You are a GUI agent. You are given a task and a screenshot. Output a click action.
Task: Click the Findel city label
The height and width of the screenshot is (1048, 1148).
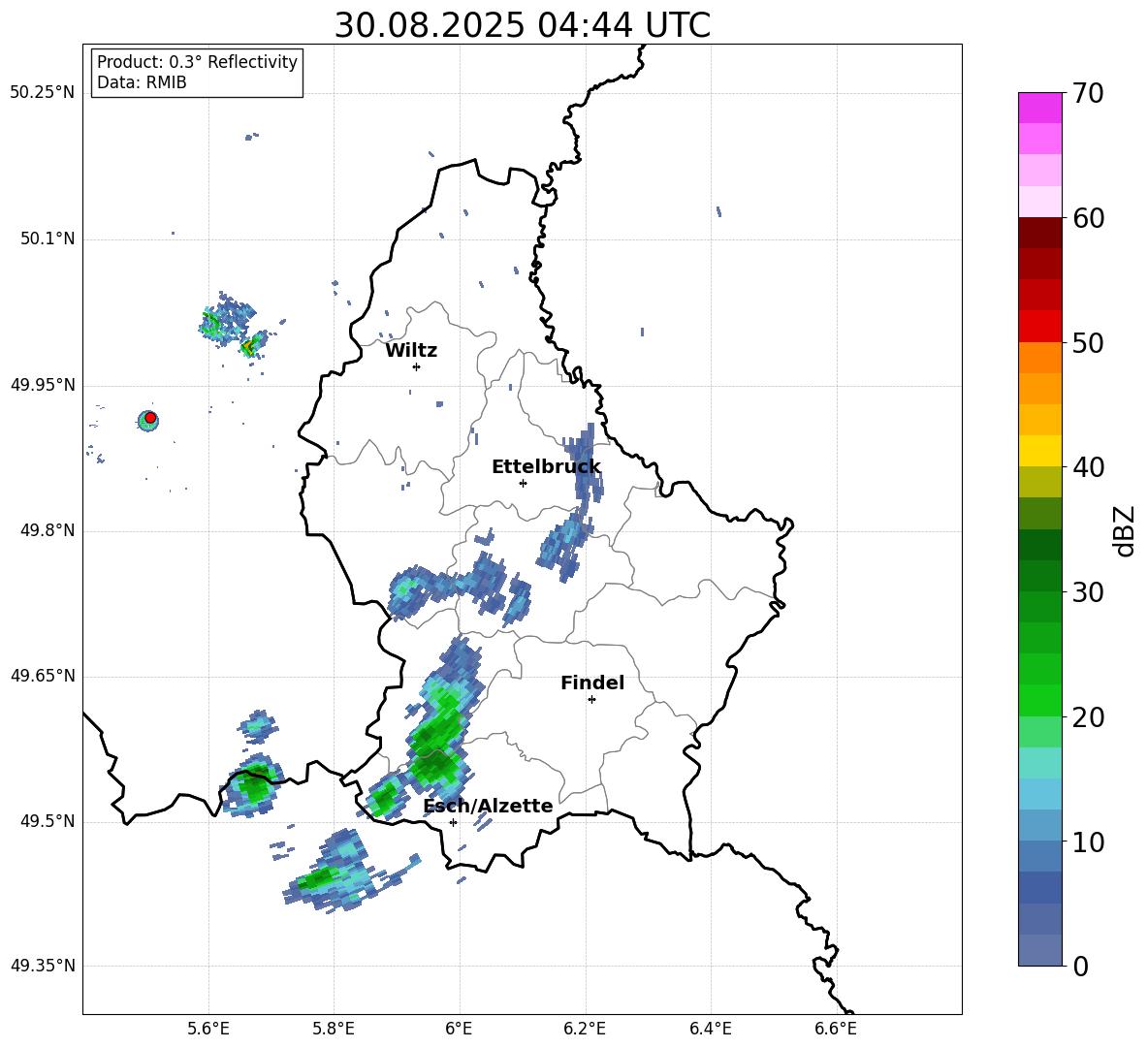tap(592, 683)
